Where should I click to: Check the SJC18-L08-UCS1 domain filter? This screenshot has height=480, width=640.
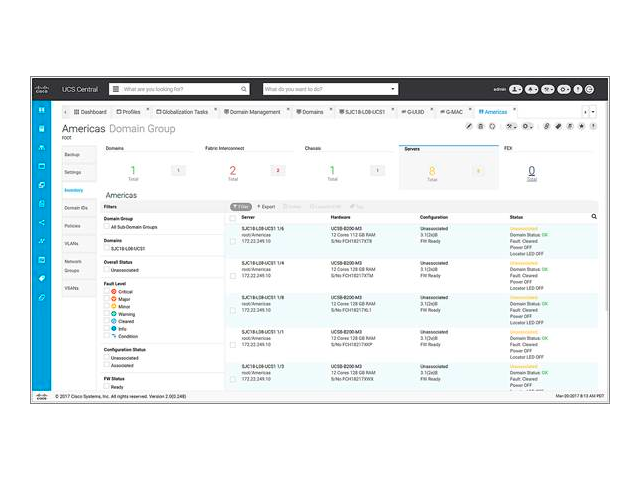pyautogui.click(x=107, y=248)
